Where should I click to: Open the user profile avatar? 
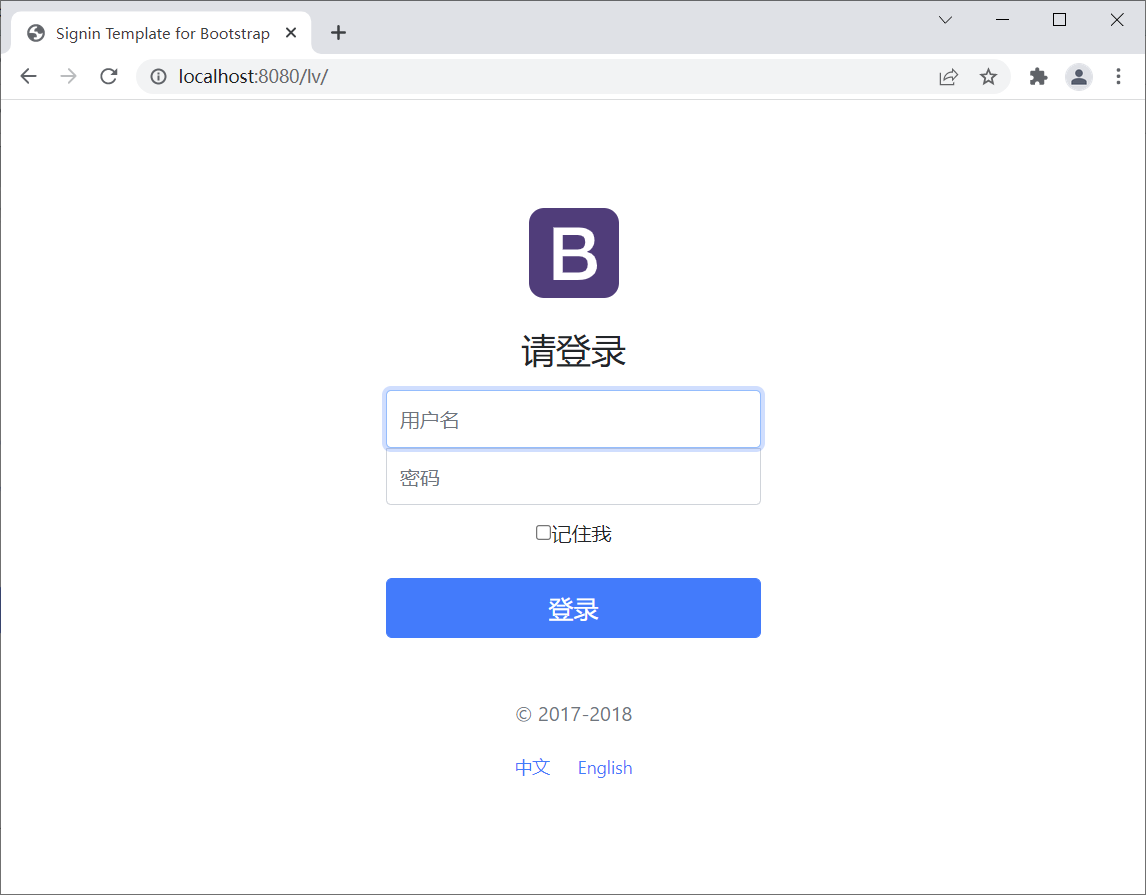click(x=1079, y=77)
